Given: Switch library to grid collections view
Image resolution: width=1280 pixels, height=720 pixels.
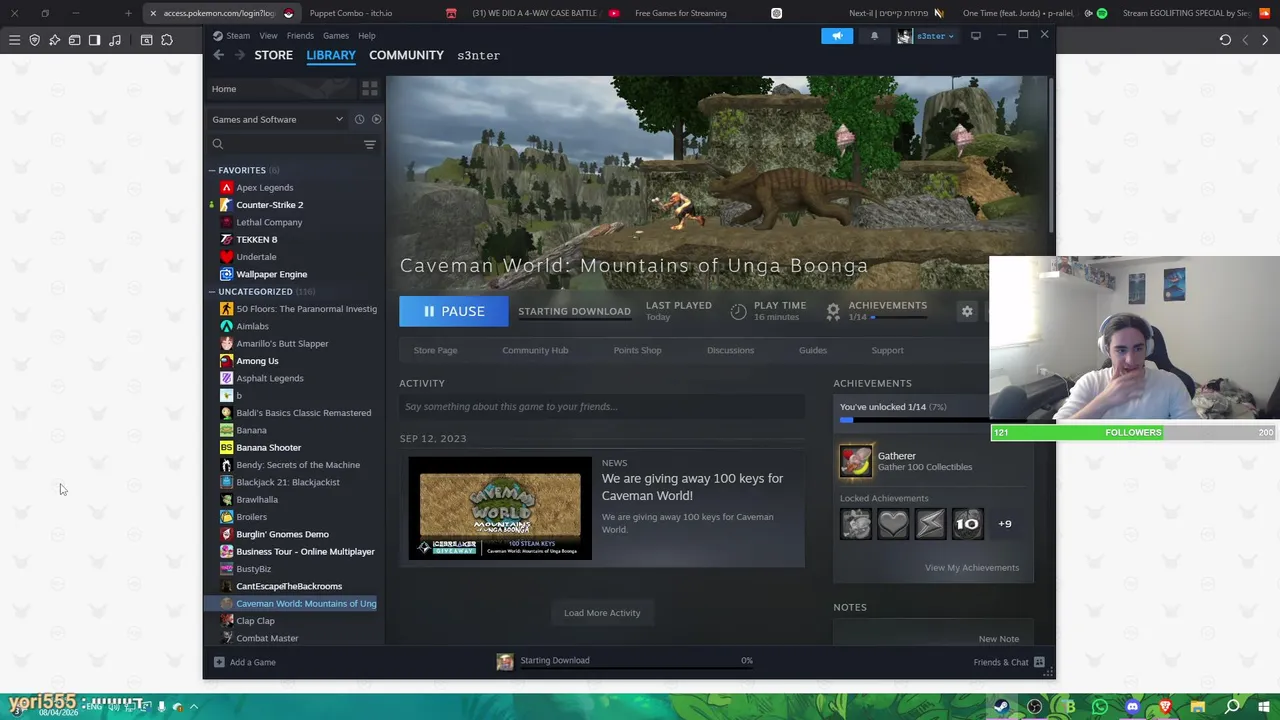Looking at the screenshot, I should (369, 89).
